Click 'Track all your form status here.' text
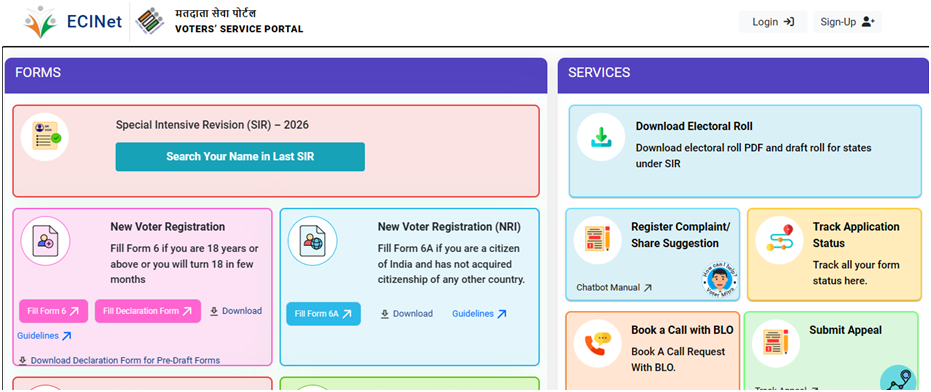 click(856, 273)
